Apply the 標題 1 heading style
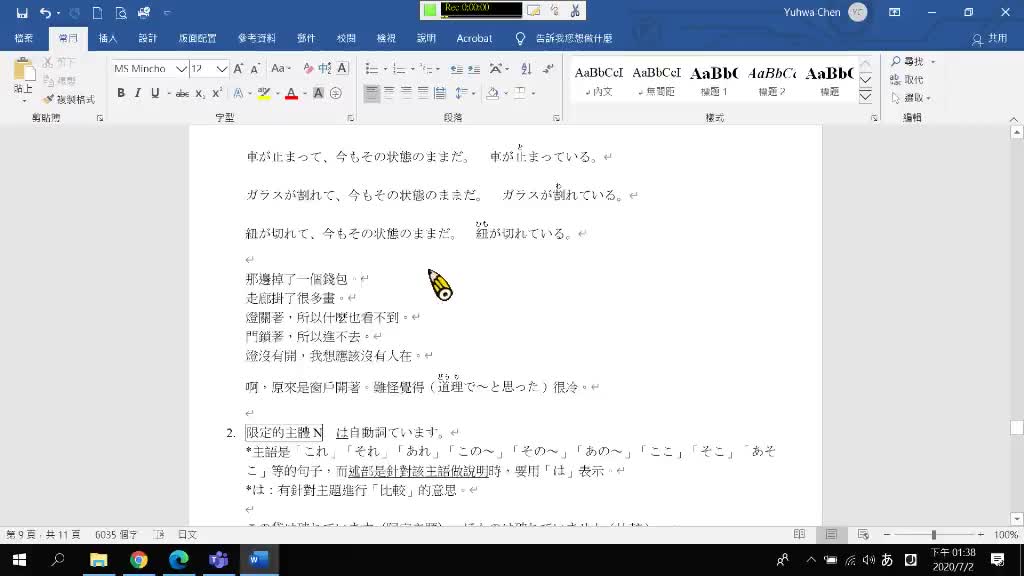 714,81
